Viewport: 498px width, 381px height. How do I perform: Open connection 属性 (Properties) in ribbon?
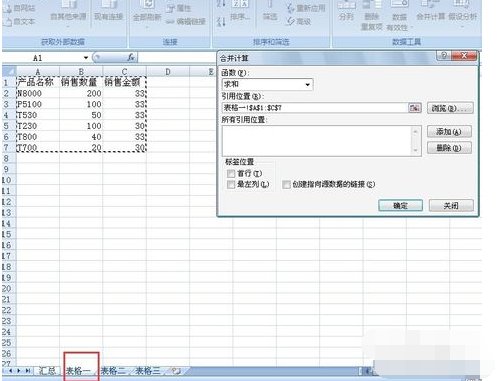coord(179,9)
